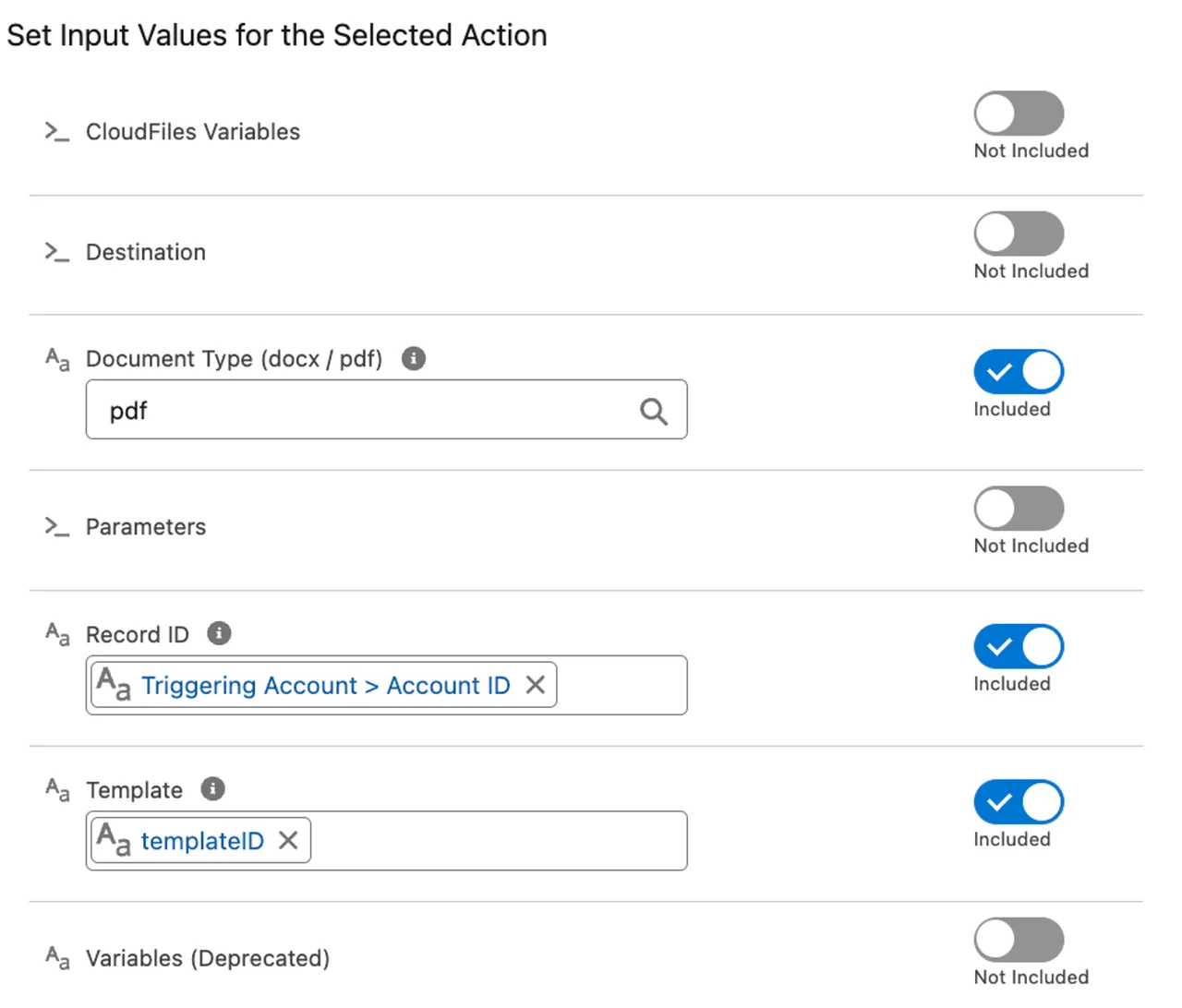The height and width of the screenshot is (1008, 1182).
Task: Click the Parameters terminal icon
Action: pyautogui.click(x=56, y=526)
